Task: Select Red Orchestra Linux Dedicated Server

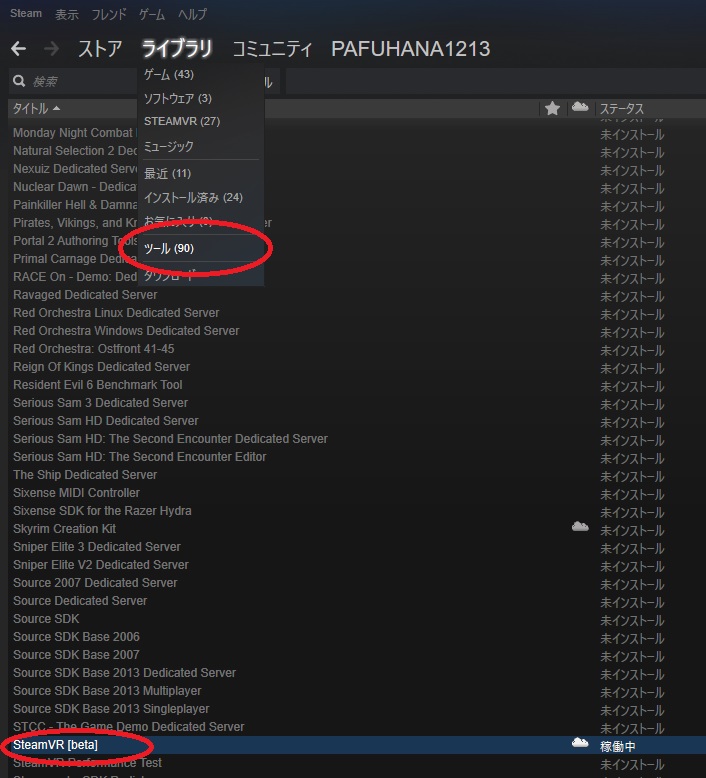Action: tap(116, 313)
